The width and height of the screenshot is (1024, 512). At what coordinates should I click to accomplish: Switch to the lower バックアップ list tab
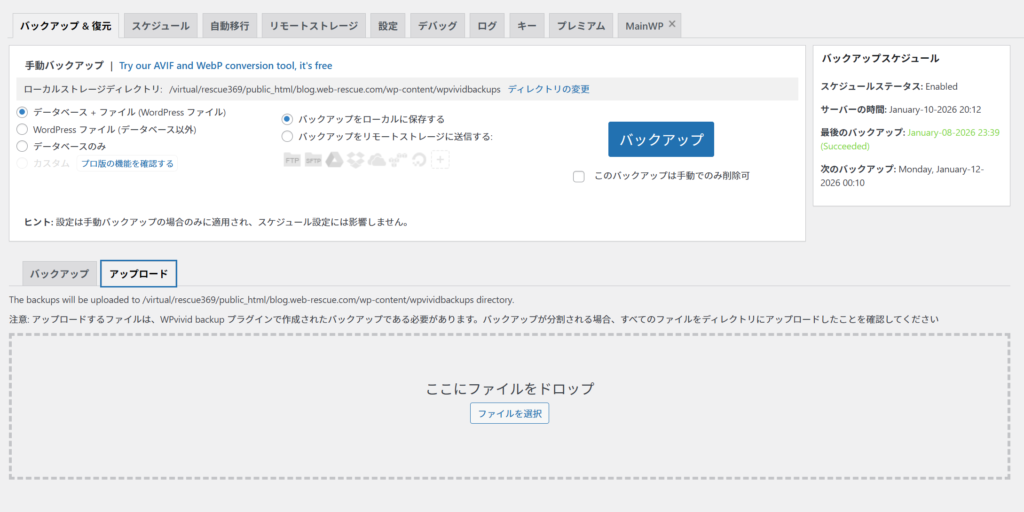(59, 274)
